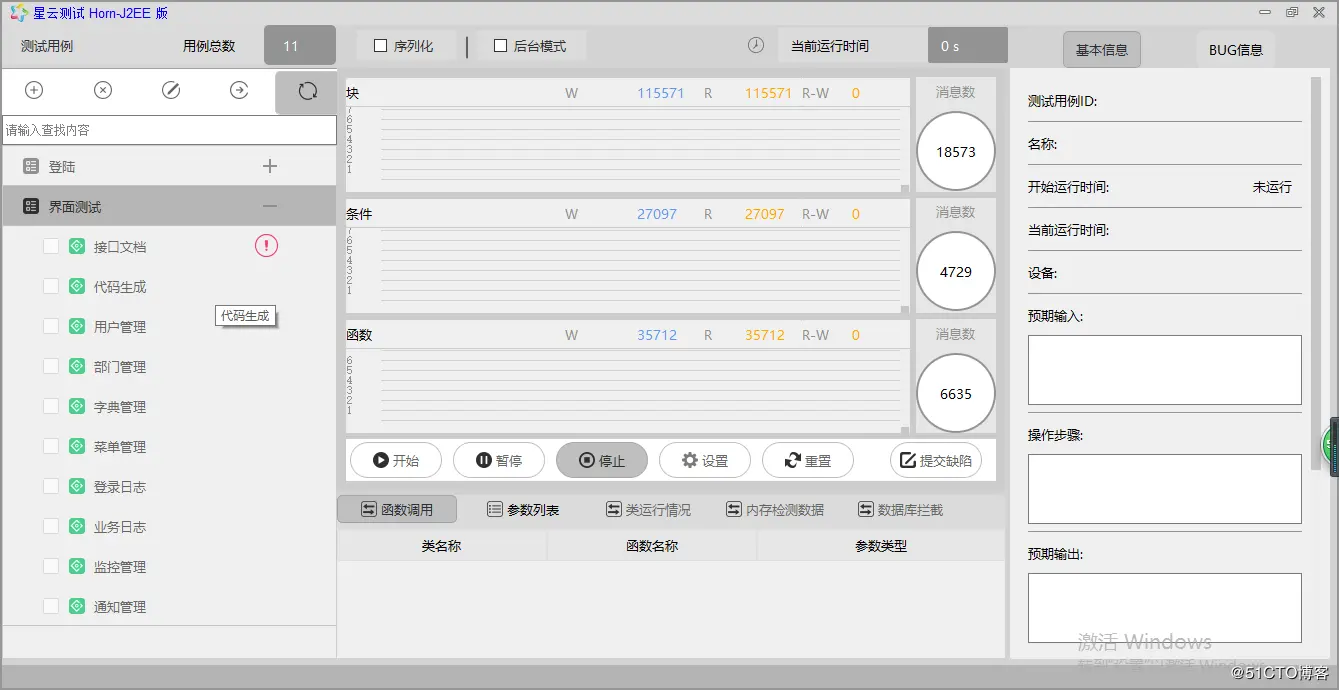
Task: Click the 星云测试 app logo icon
Action: [x=18, y=12]
